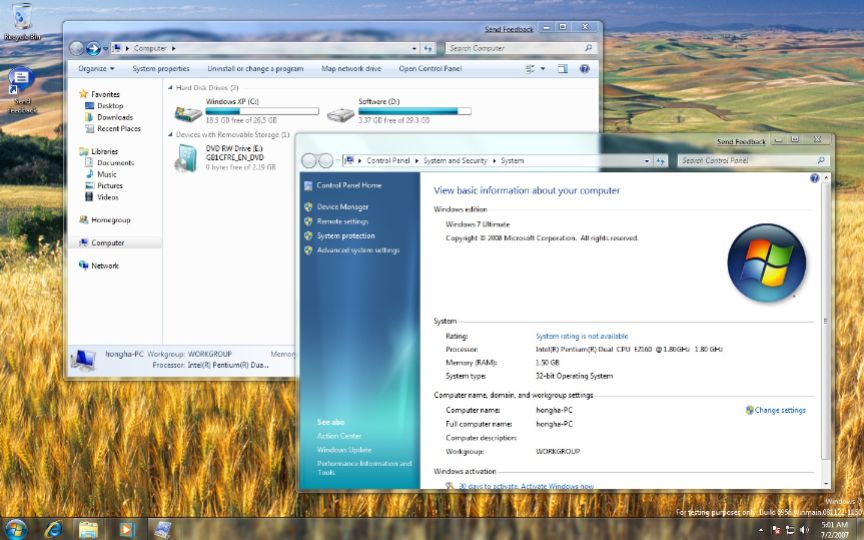Open Remote settings
The width and height of the screenshot is (864, 540).
point(343,222)
